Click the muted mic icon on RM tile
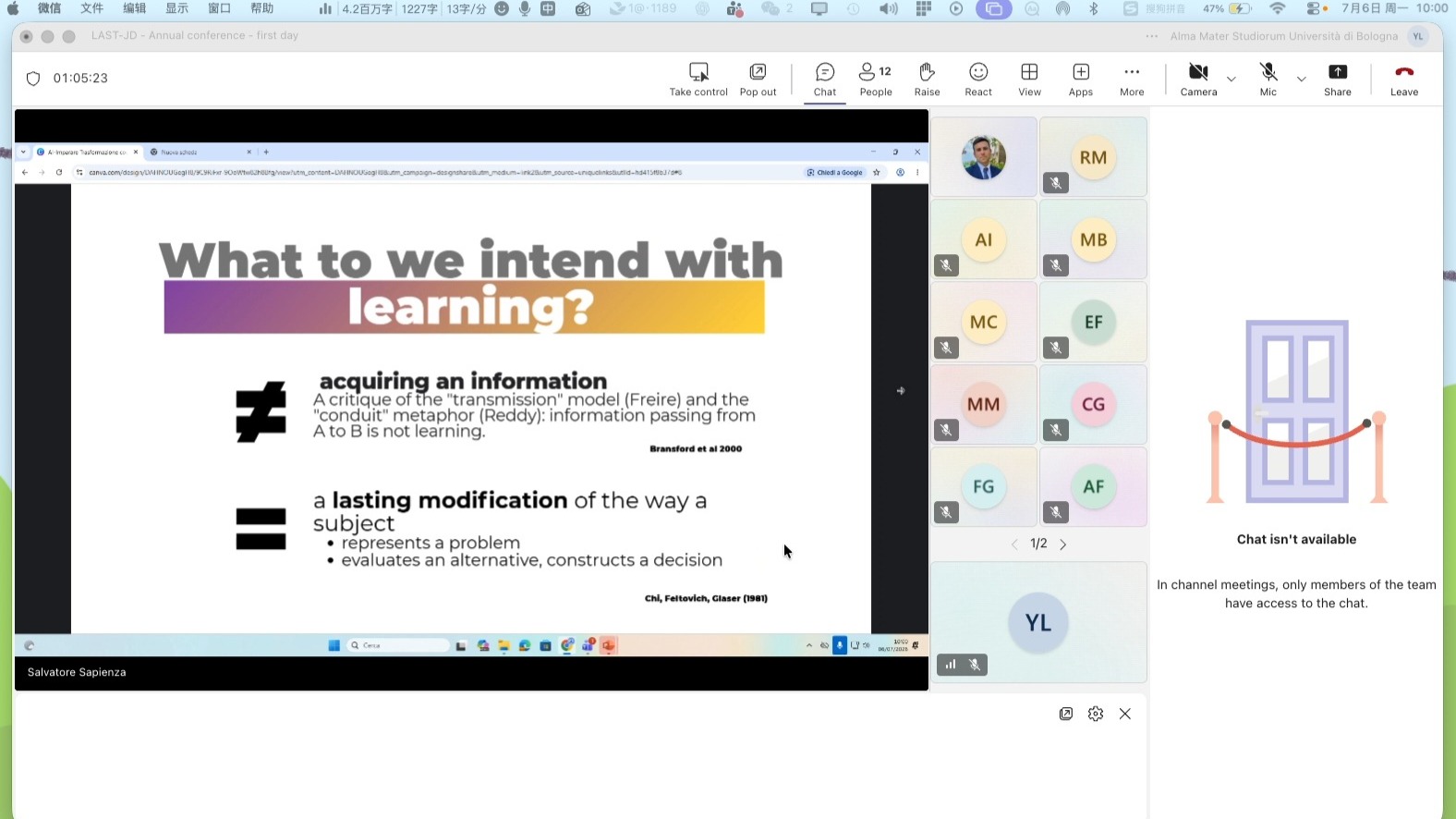Viewport: 1456px width, 819px height. point(1055,183)
